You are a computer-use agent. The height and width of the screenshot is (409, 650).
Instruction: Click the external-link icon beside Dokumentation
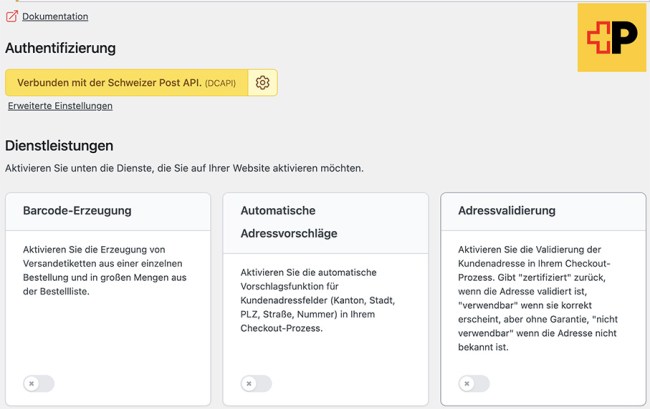tap(12, 16)
